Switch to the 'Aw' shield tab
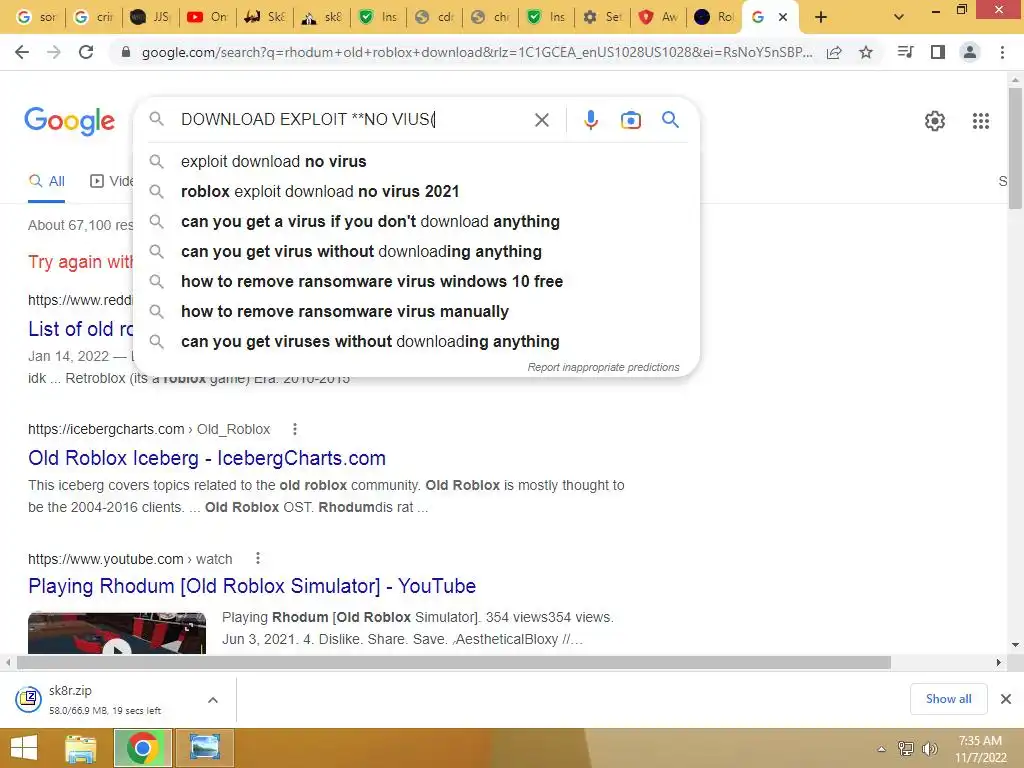This screenshot has width=1024, height=768. (658, 18)
